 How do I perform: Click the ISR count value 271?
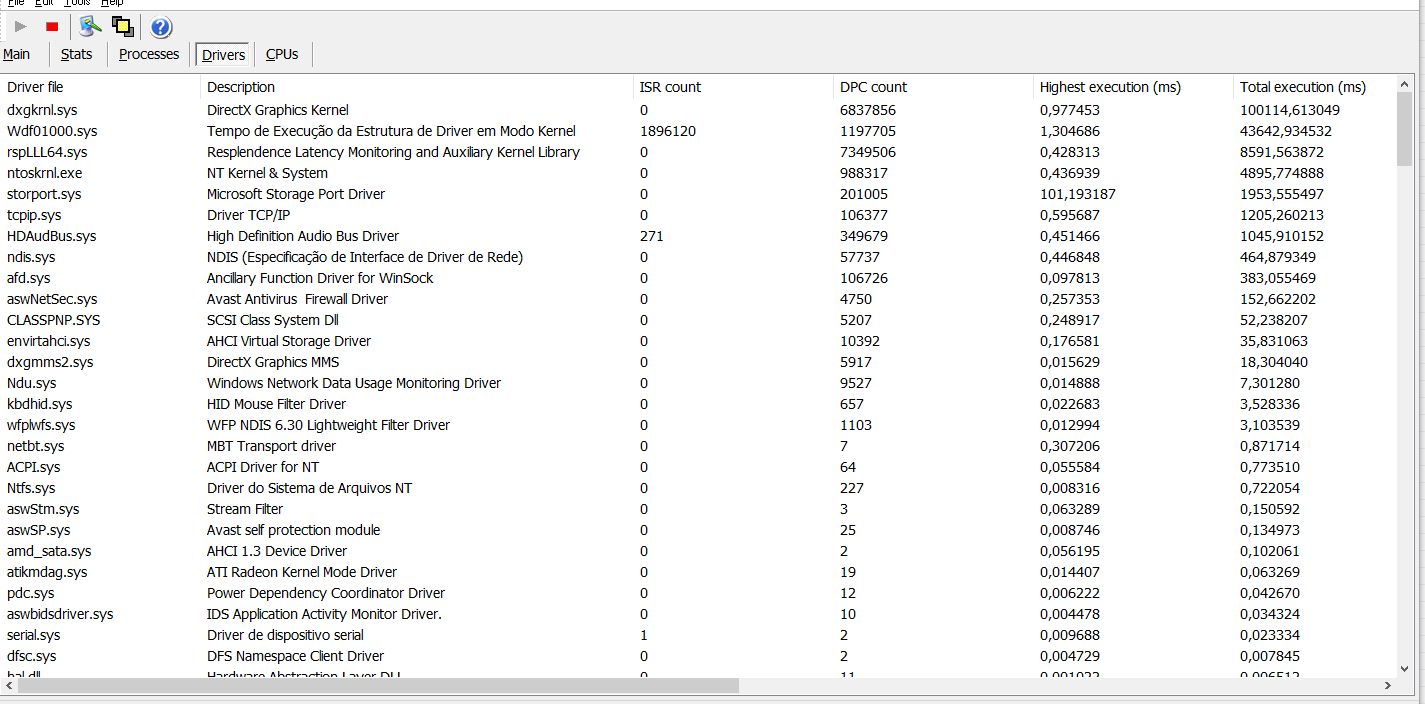coord(652,236)
